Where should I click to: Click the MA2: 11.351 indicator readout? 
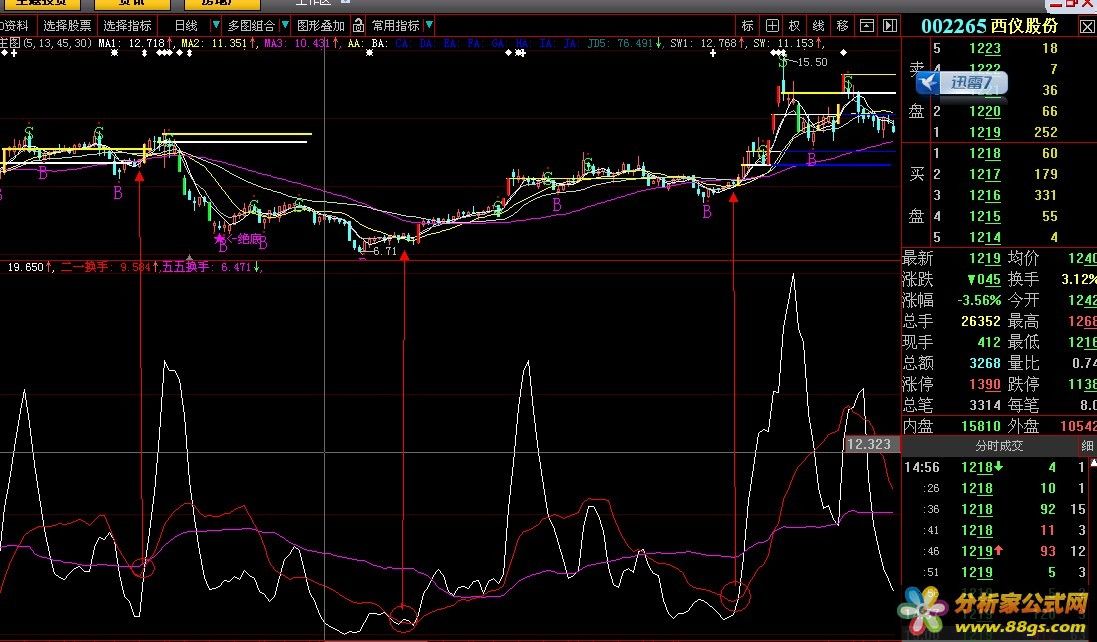click(218, 43)
